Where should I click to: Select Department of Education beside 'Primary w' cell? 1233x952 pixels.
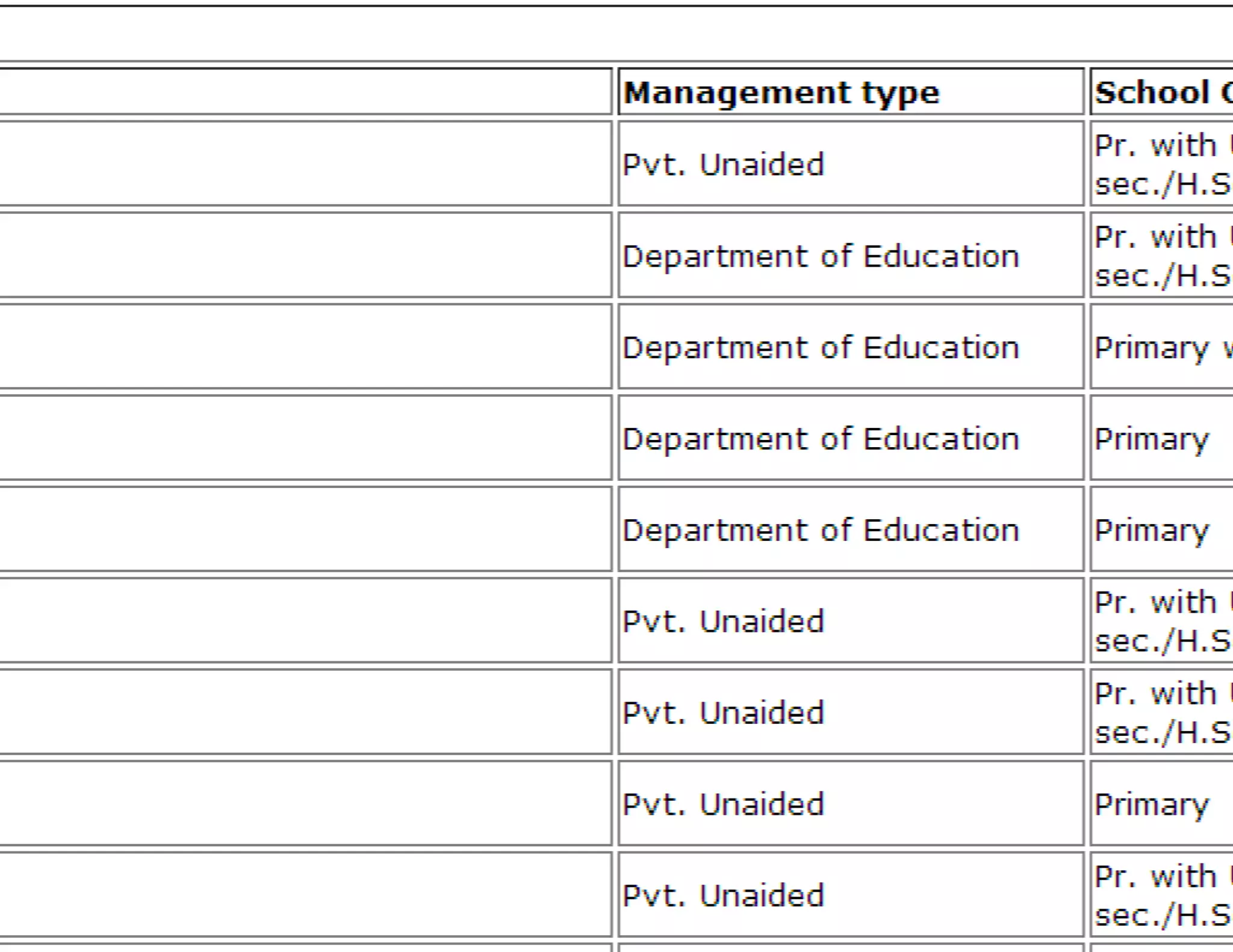(821, 348)
